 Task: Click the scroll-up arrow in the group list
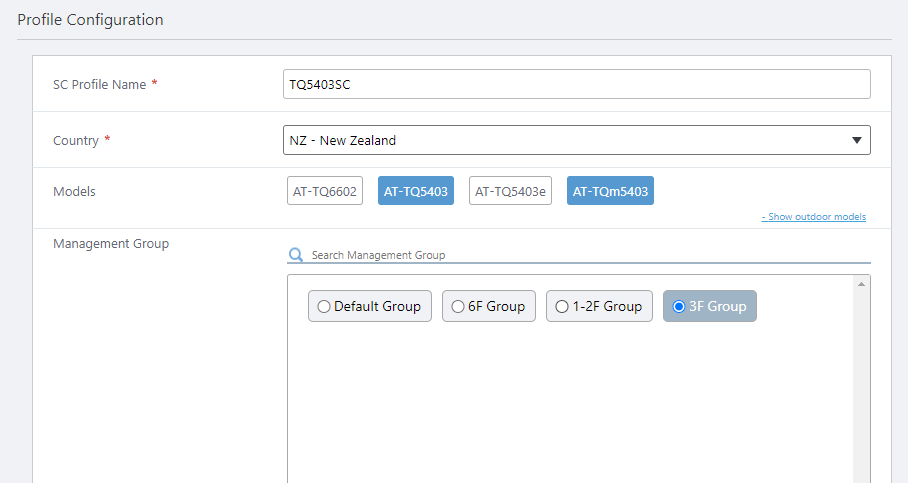[x=861, y=284]
